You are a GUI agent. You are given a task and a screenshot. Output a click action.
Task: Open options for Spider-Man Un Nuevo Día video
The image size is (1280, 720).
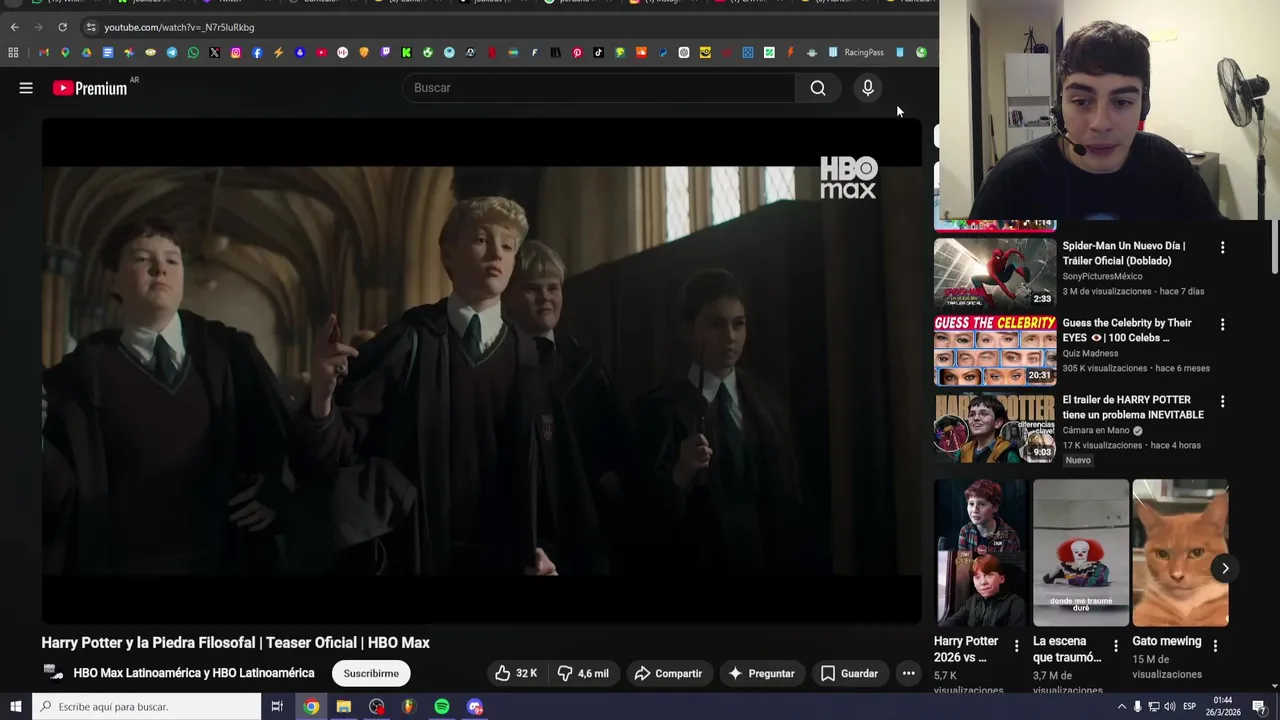pos(1222,247)
